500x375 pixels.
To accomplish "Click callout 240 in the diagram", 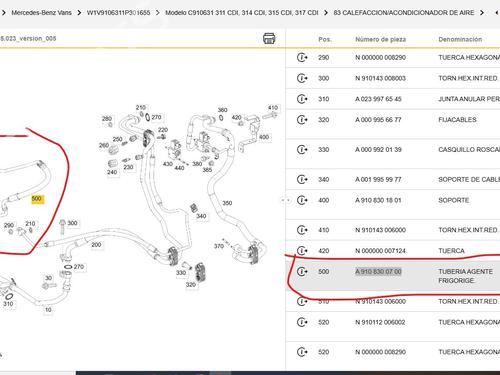I will (112, 172).
